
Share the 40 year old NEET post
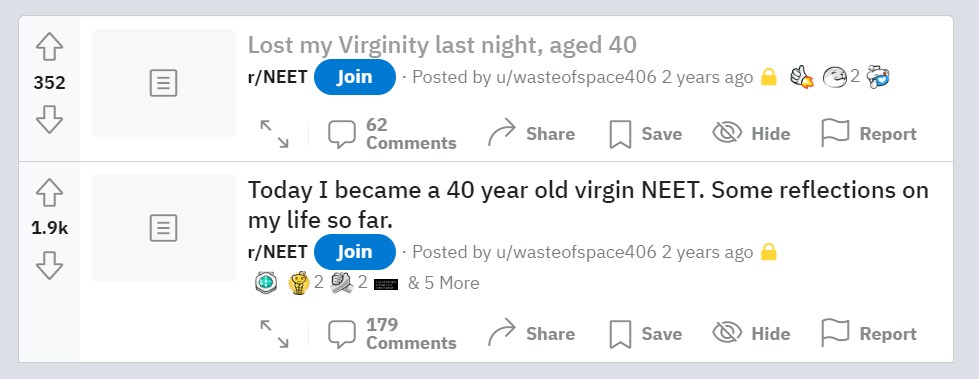[531, 333]
